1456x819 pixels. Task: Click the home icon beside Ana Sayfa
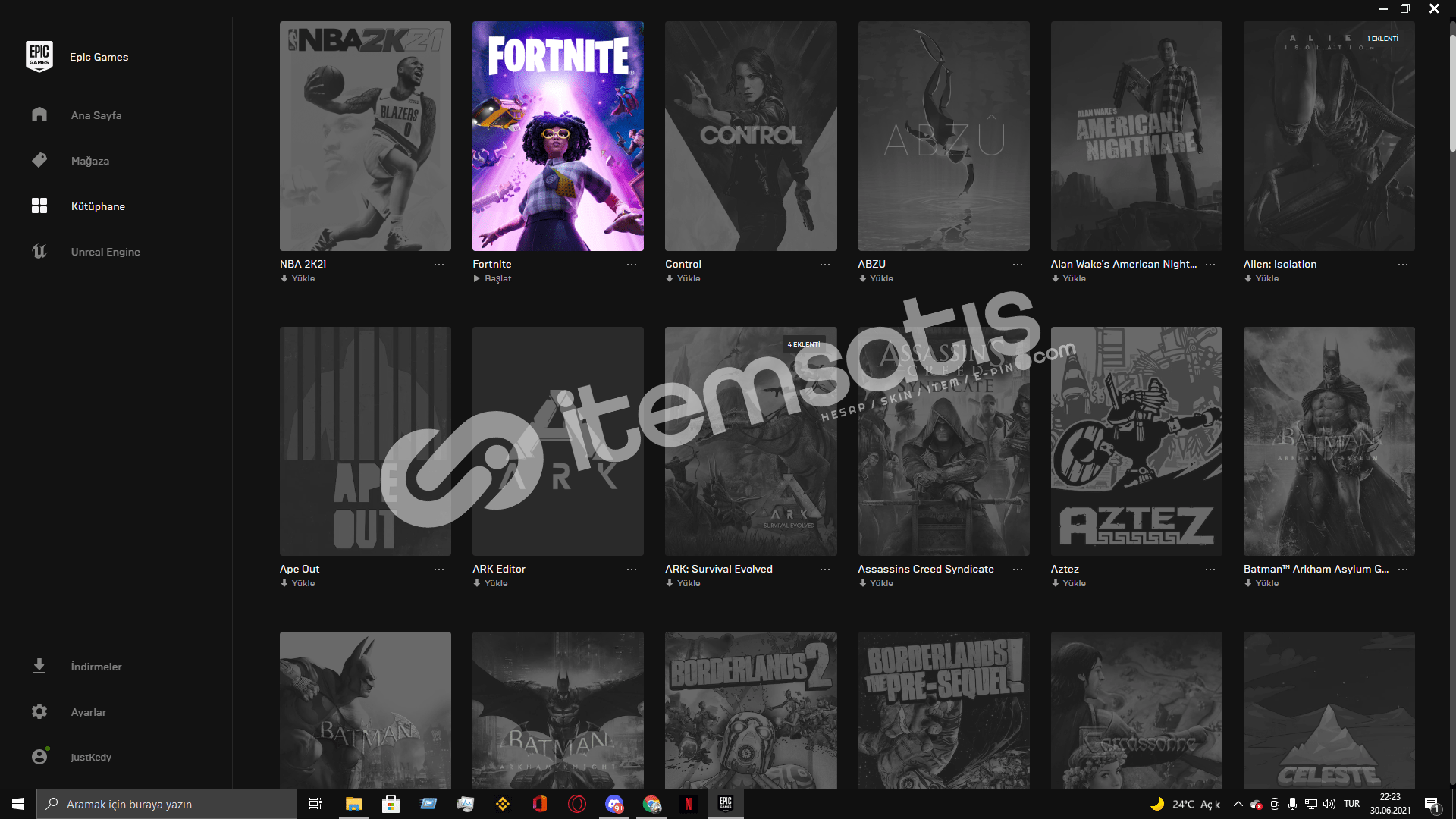(x=39, y=115)
